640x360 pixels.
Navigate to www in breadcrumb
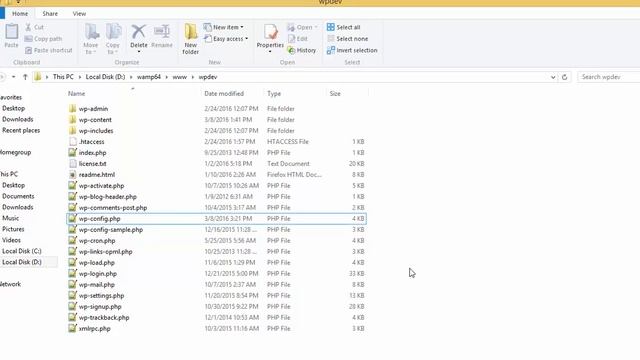180,77
